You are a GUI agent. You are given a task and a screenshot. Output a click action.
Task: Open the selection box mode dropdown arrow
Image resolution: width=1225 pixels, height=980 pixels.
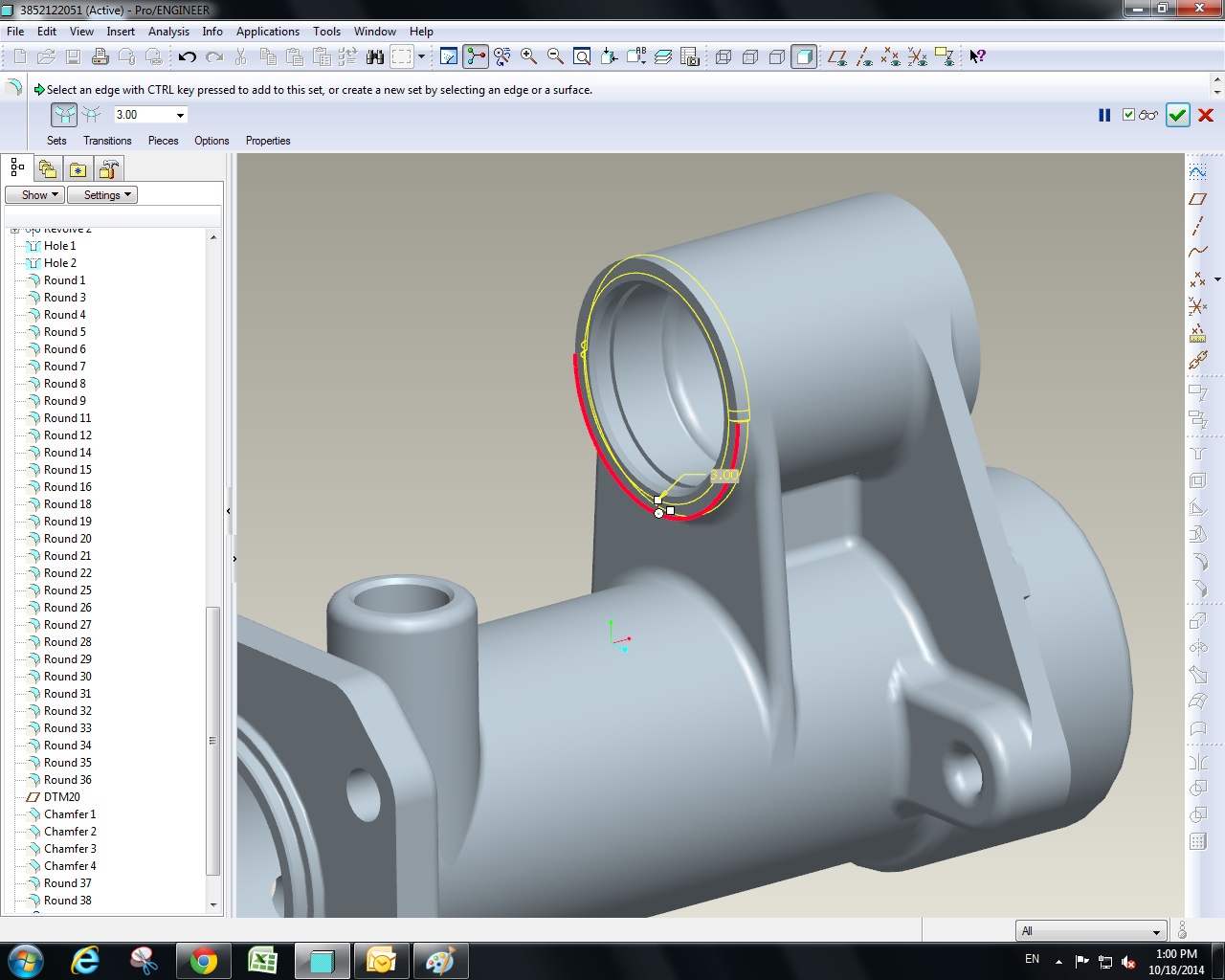click(x=421, y=56)
